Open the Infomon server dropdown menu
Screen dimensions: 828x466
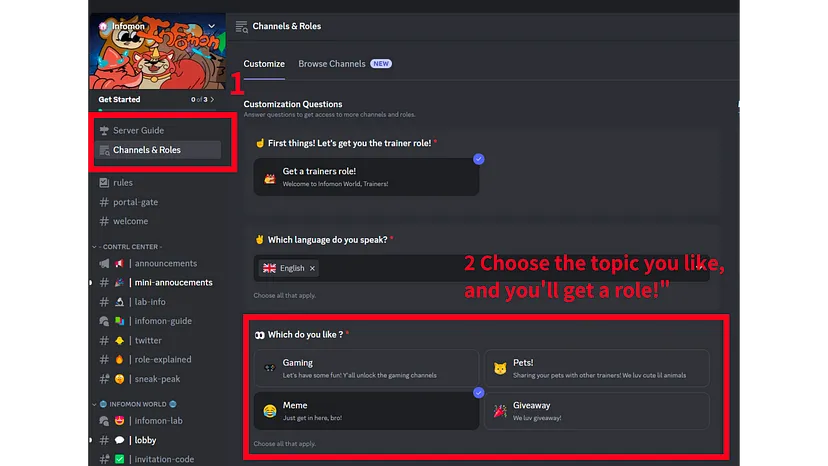point(212,26)
